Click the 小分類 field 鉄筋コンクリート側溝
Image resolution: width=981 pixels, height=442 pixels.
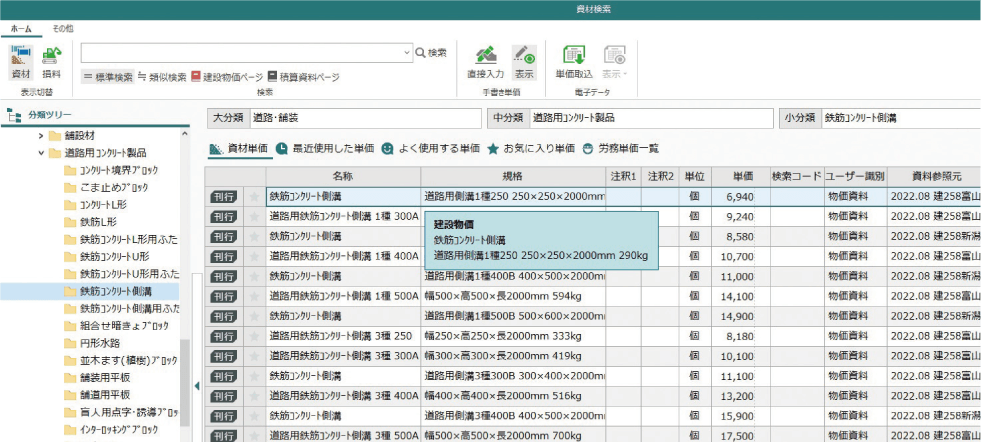(x=900, y=117)
